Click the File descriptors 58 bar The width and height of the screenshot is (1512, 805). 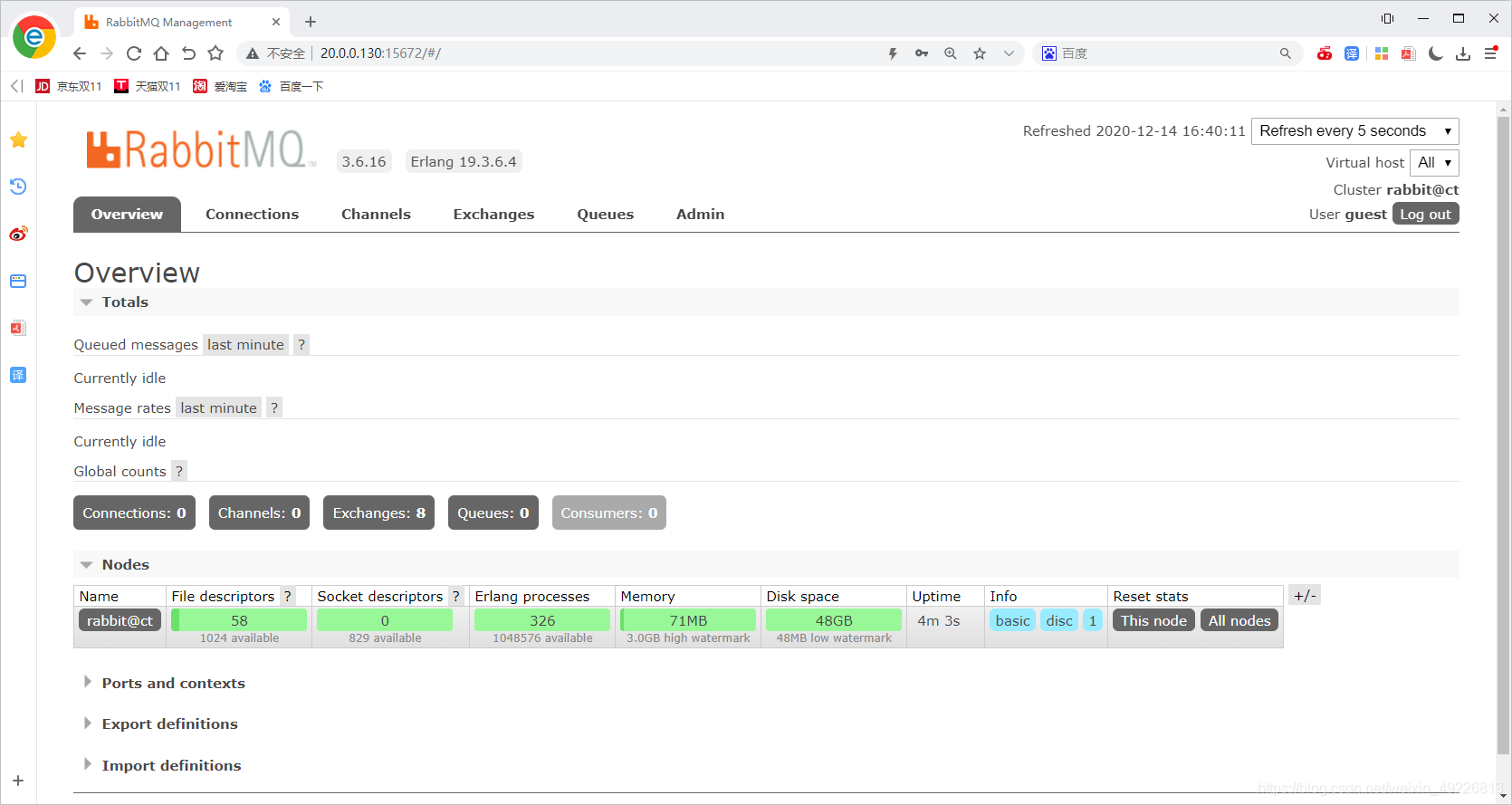tap(239, 620)
